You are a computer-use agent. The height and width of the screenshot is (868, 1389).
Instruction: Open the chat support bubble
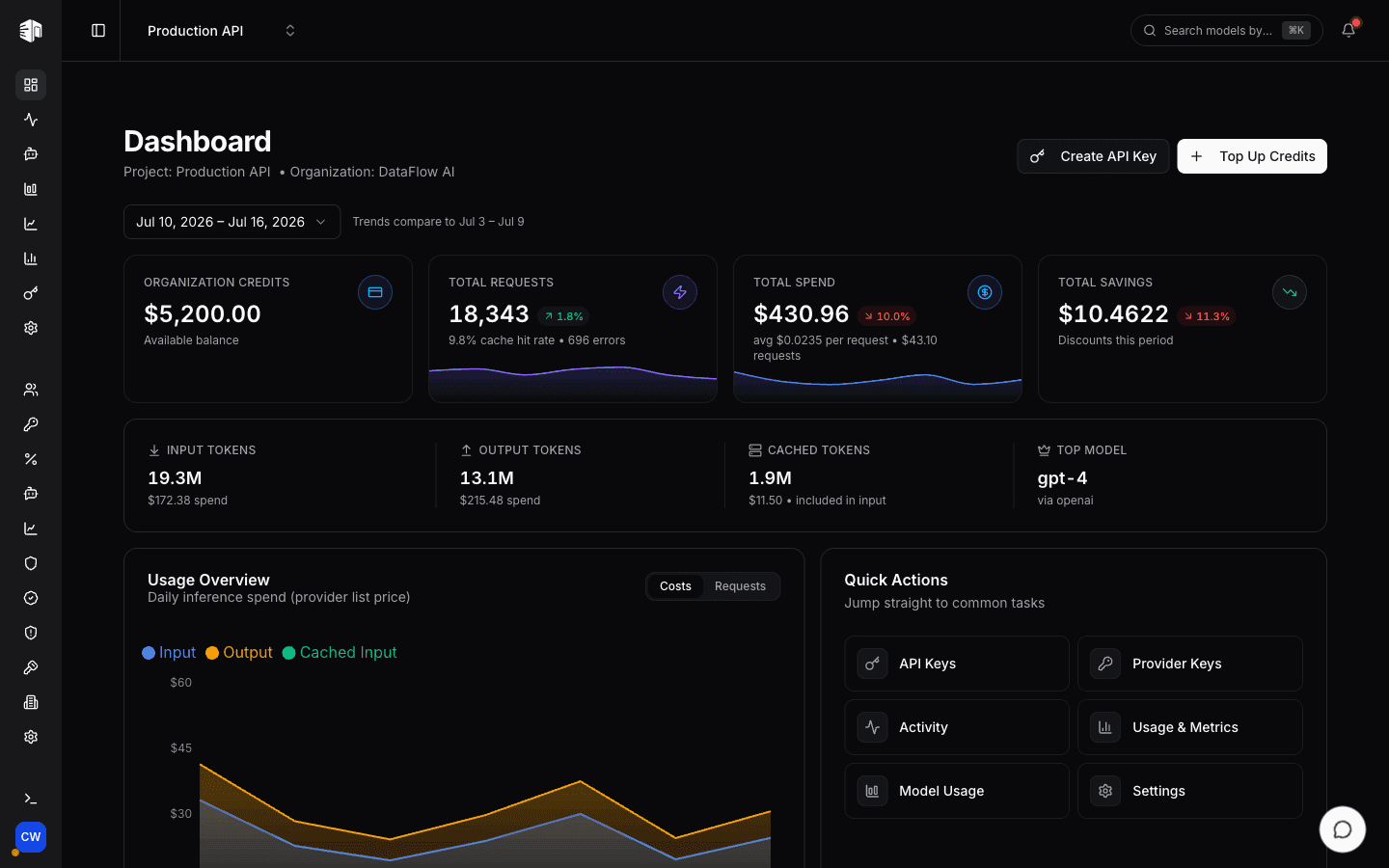coord(1343,829)
